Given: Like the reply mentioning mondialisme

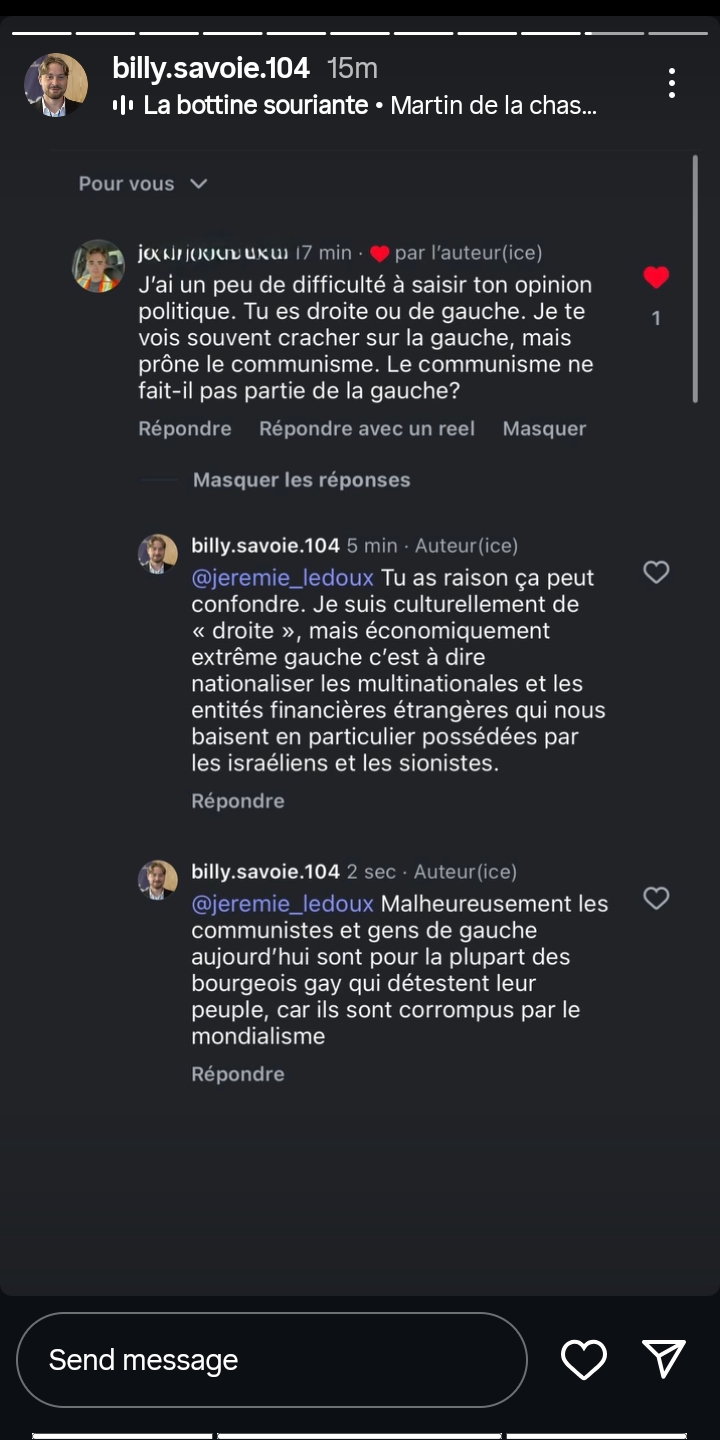Looking at the screenshot, I should tap(656, 898).
